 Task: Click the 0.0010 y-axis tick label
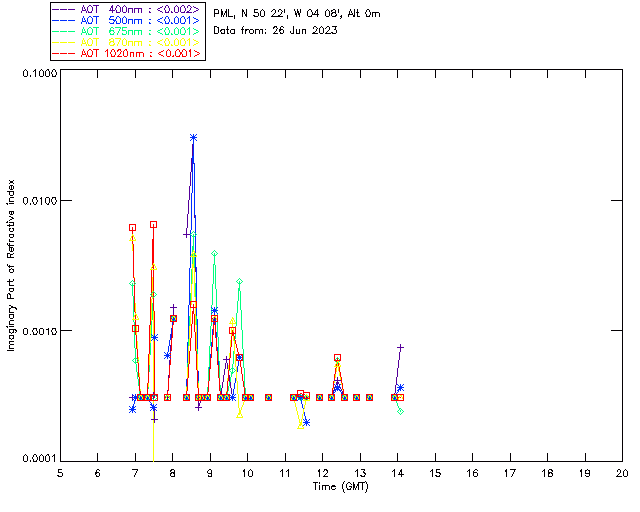click(x=39, y=331)
